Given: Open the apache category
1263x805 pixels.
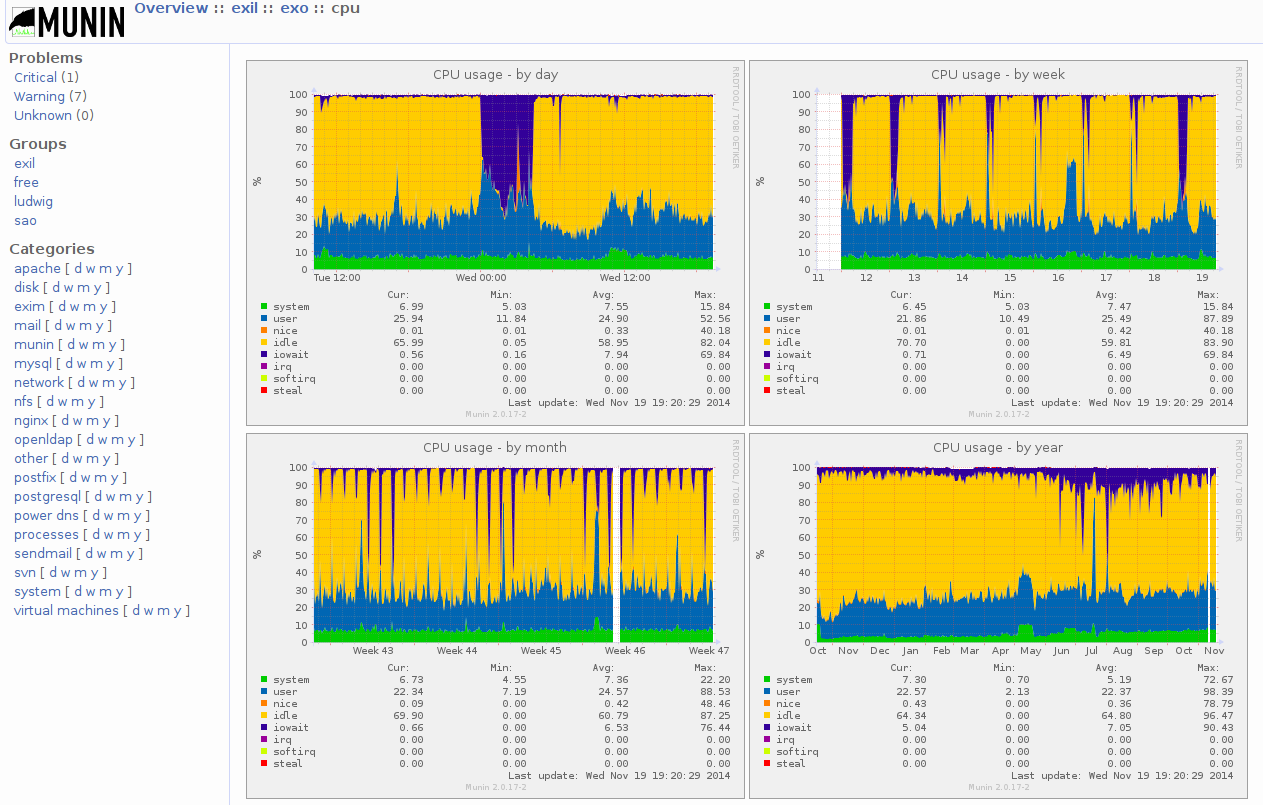Looking at the screenshot, I should pos(37,268).
